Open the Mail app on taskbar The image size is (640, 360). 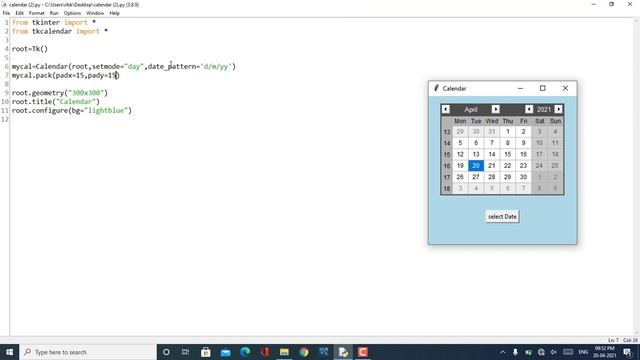pos(225,352)
